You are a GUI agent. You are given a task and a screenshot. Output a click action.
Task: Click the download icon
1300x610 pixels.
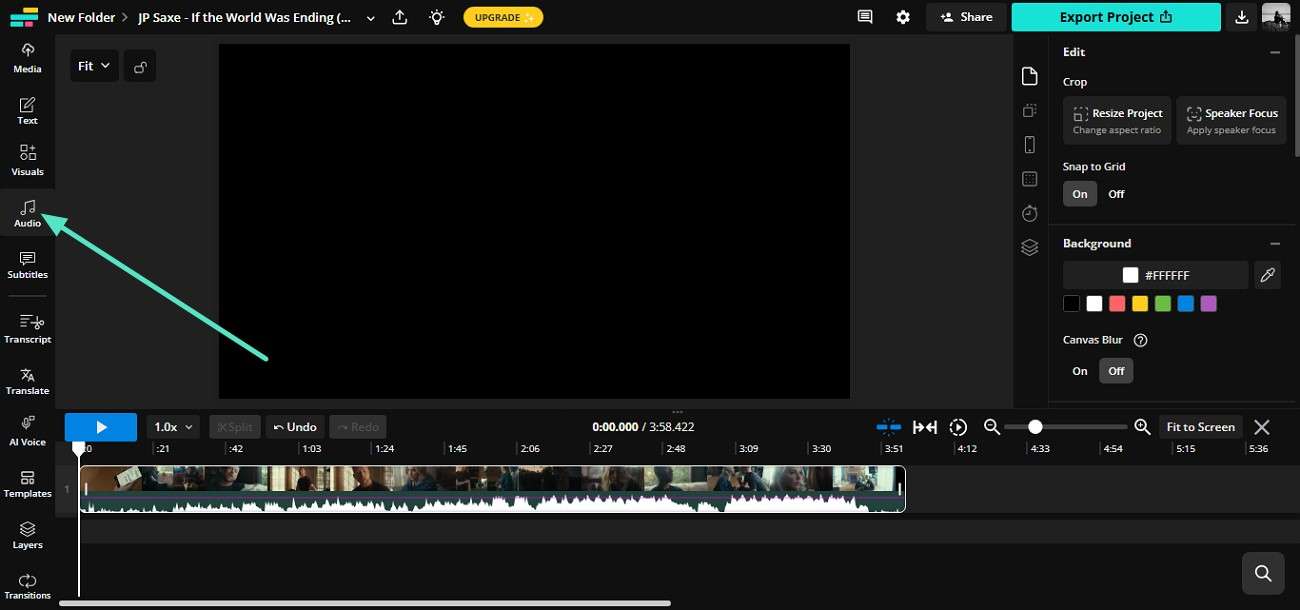tap(1241, 17)
